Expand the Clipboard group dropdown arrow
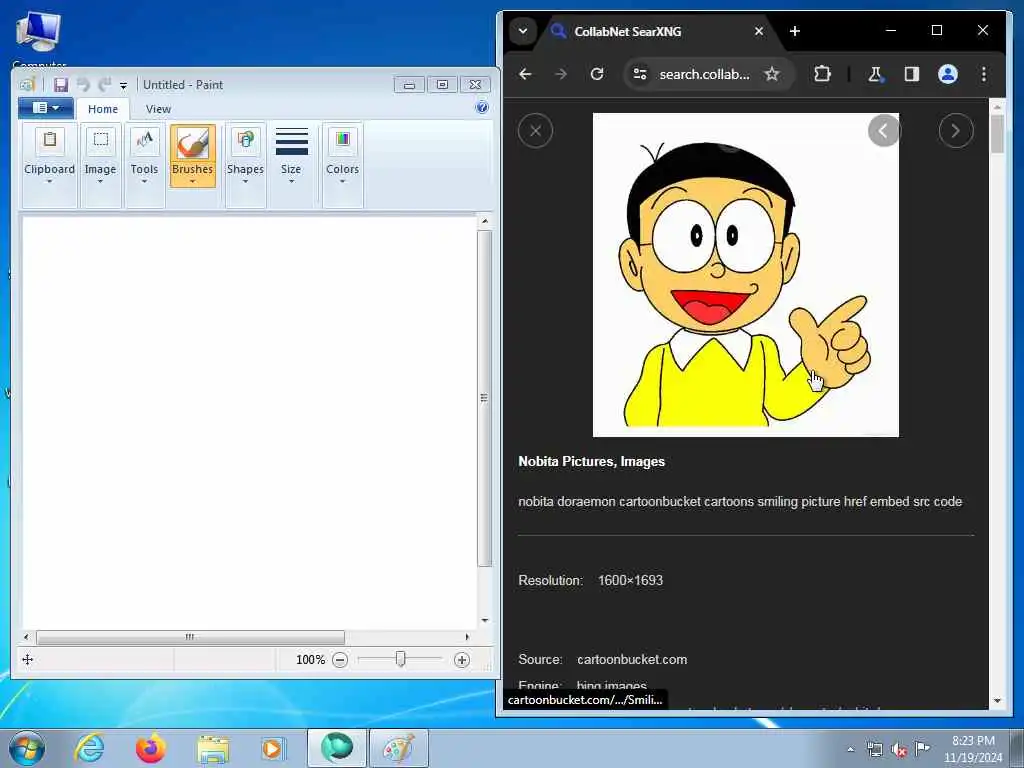The width and height of the screenshot is (1024, 768). click(50, 182)
